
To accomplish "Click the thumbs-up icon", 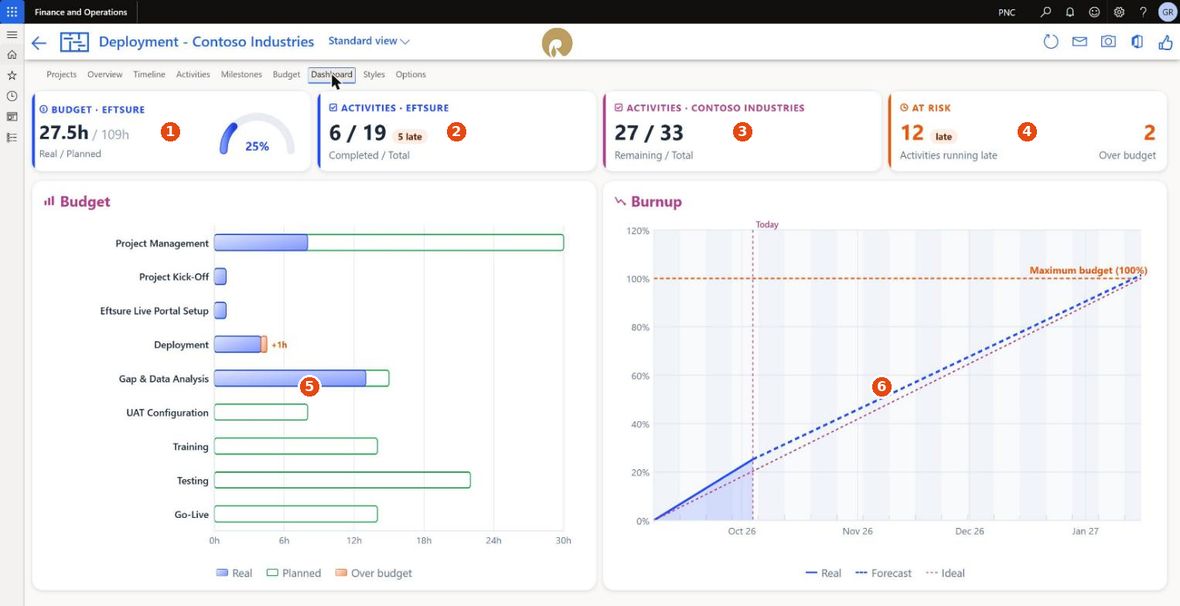I will (x=1166, y=41).
